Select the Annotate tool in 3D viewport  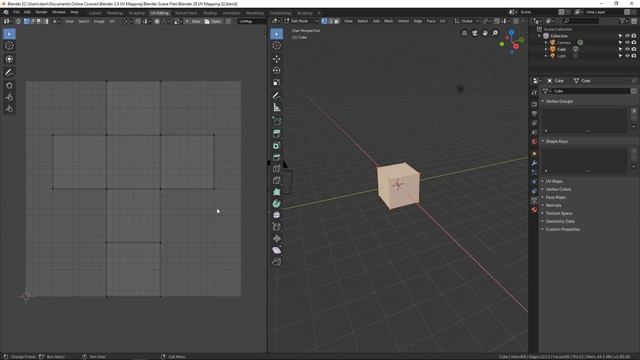coord(276,96)
